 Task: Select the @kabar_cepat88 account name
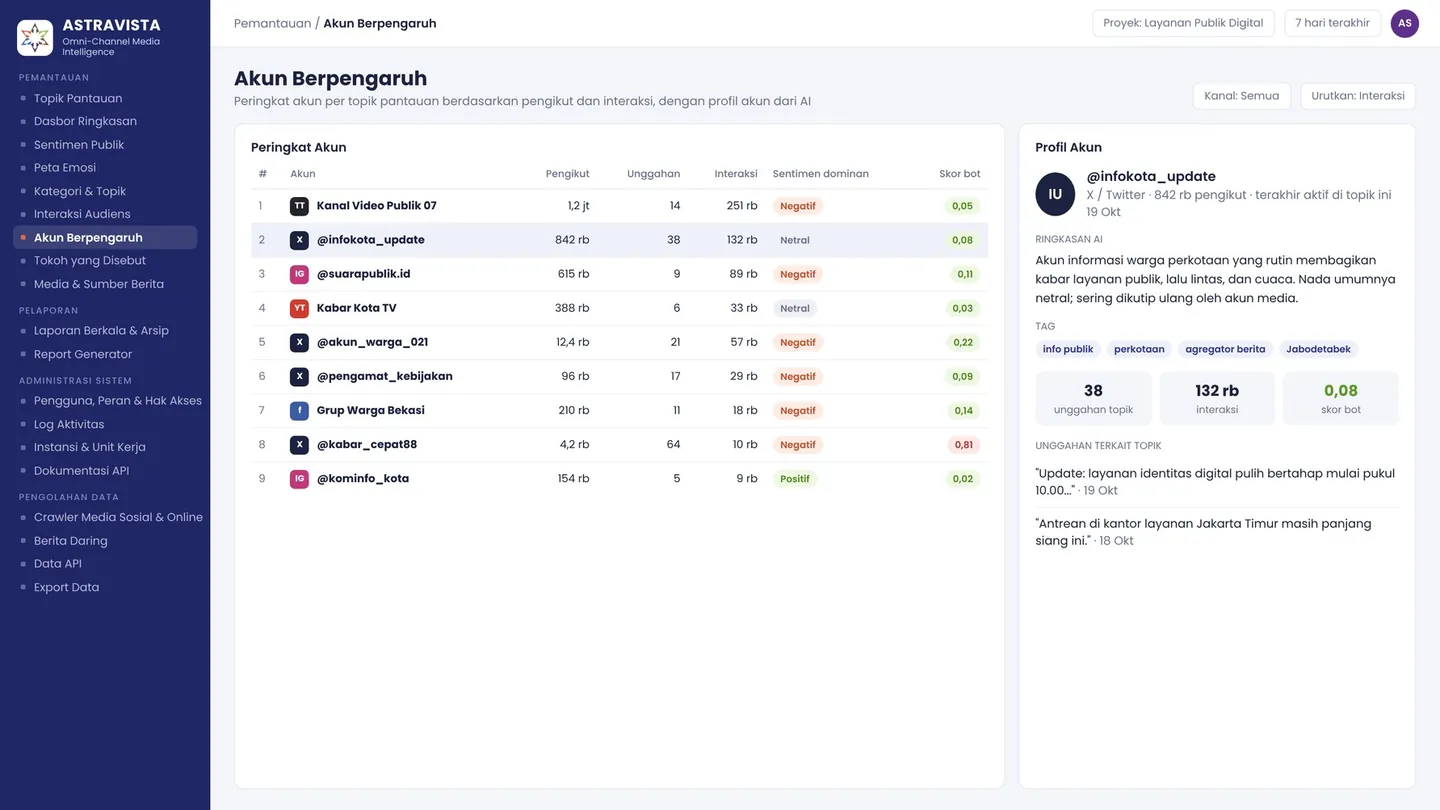click(x=367, y=444)
